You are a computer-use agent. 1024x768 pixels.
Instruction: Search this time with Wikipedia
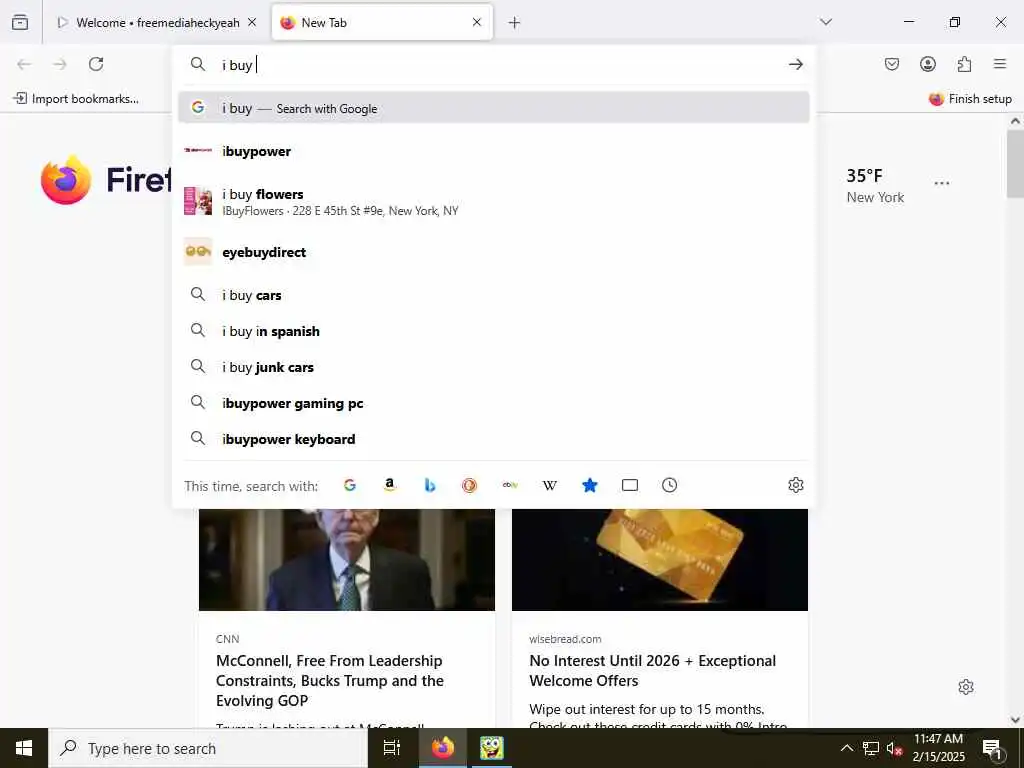tap(550, 485)
